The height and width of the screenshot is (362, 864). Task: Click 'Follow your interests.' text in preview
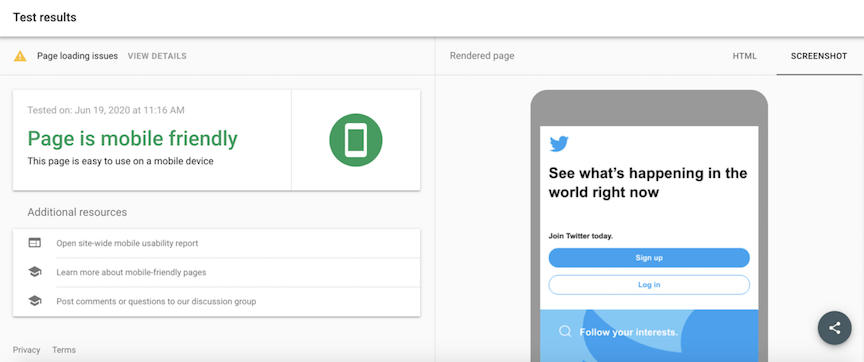(629, 332)
